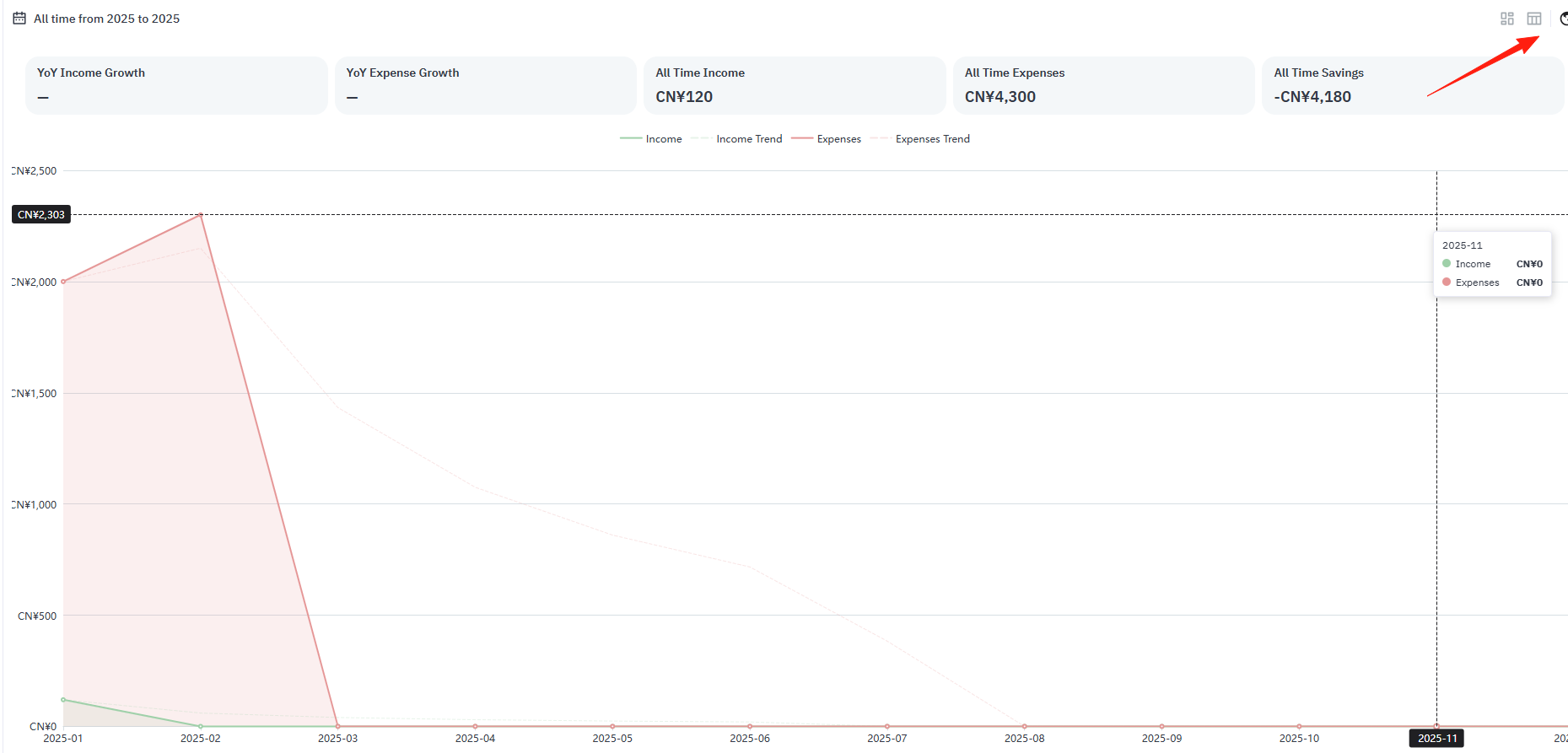This screenshot has width=1568, height=753.
Task: Select the YoY Income Growth card
Action: [176, 85]
